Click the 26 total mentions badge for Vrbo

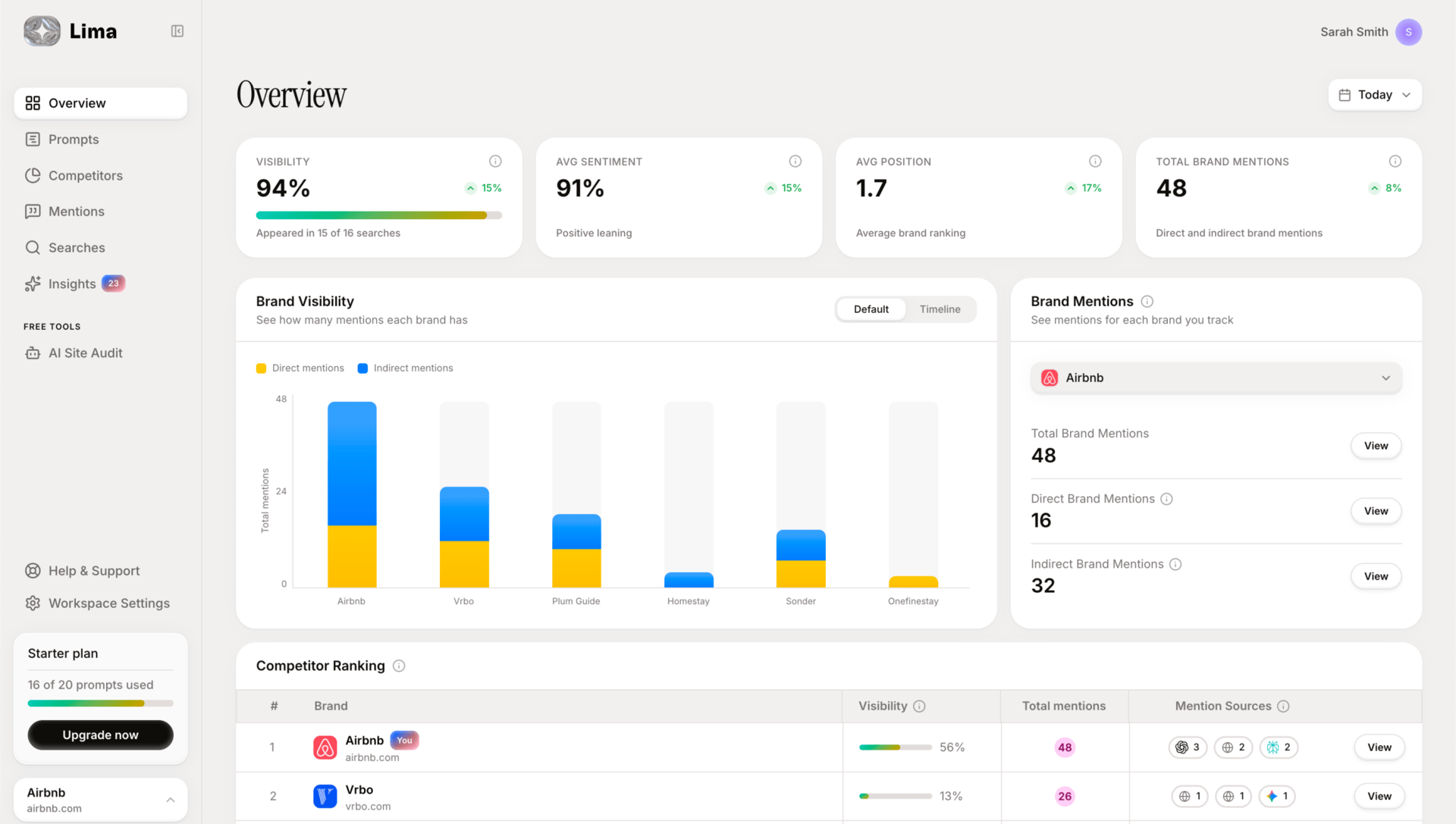(1065, 797)
